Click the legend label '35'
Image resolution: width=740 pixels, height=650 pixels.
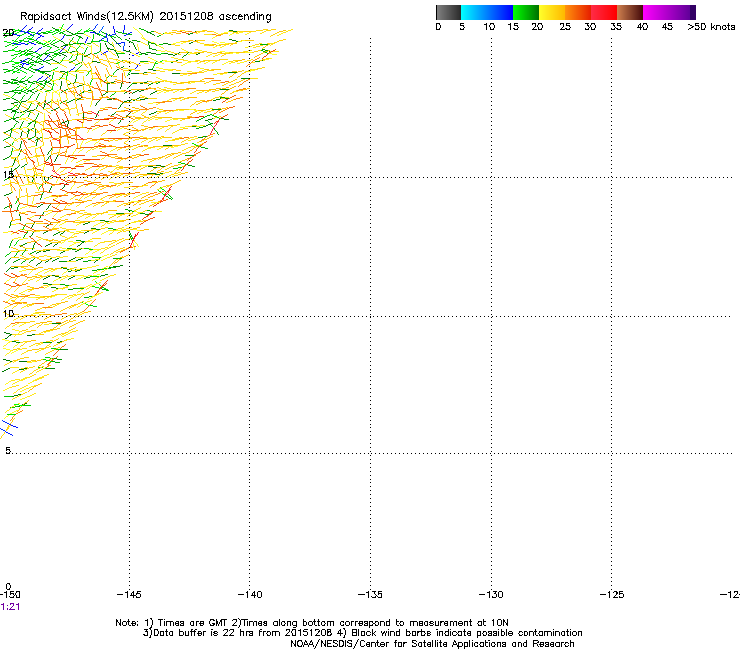point(616,27)
